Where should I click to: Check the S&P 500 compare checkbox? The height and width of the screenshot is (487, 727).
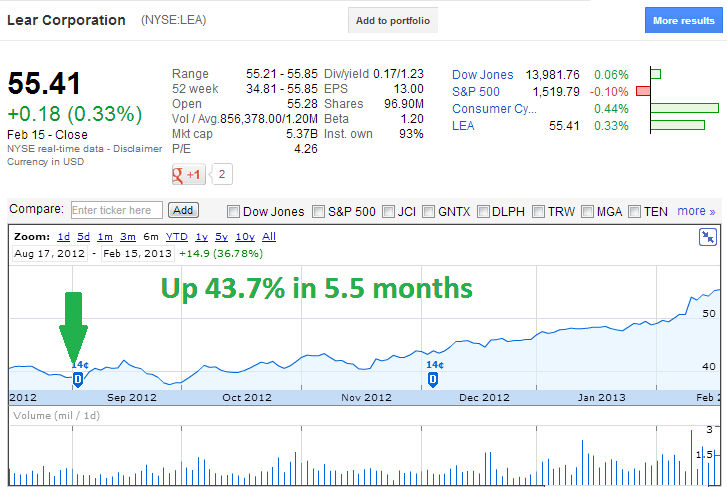(318, 212)
